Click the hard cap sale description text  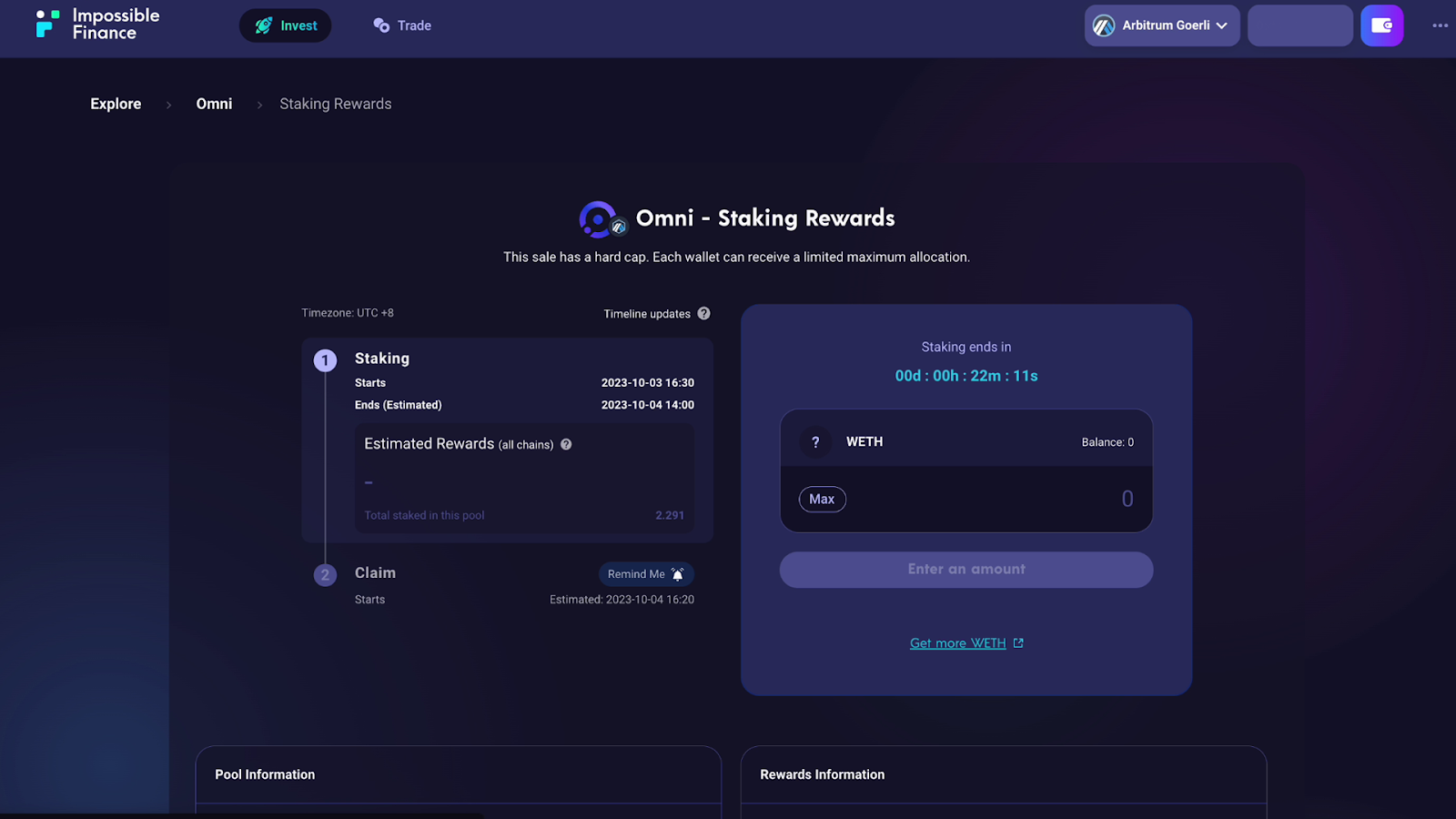click(x=737, y=258)
